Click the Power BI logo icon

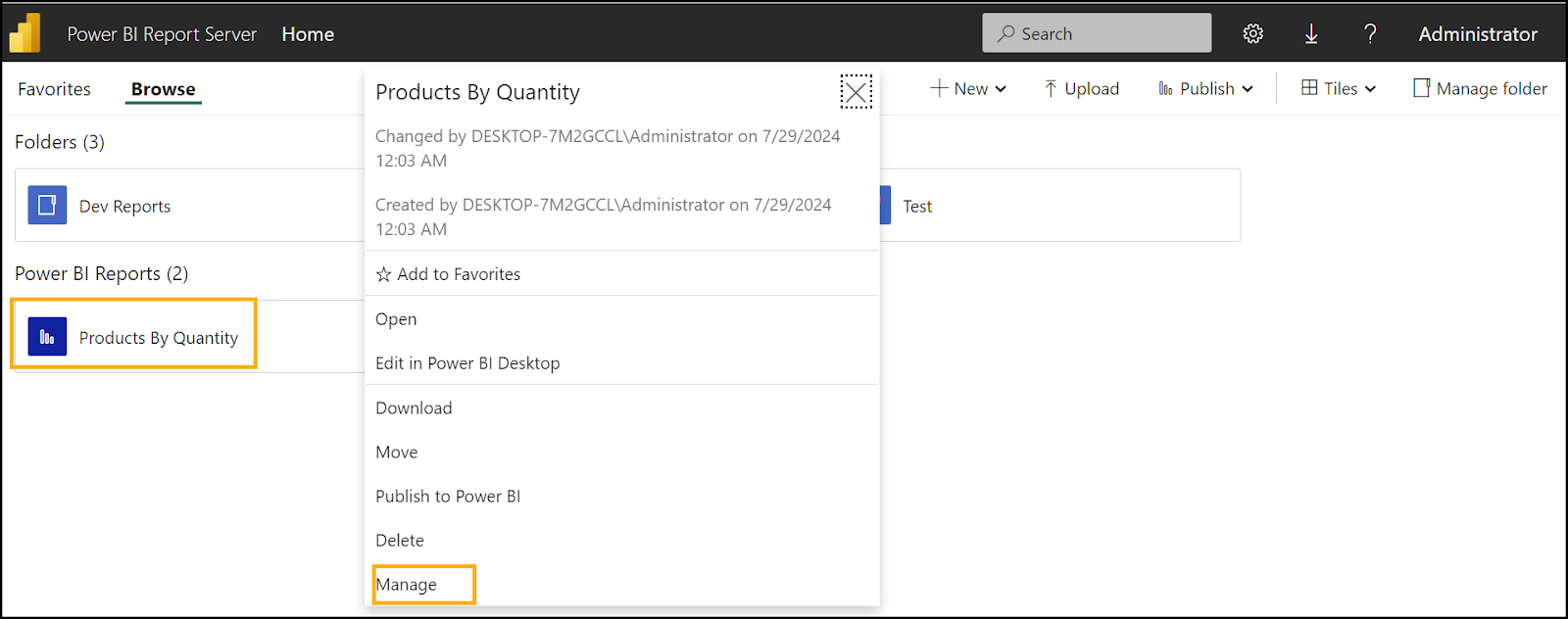(x=25, y=33)
